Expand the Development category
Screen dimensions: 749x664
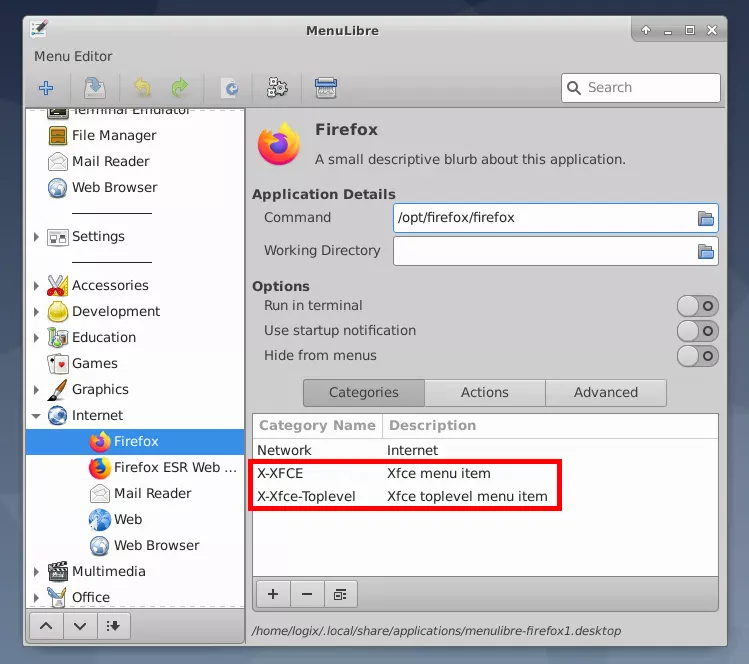[36, 311]
